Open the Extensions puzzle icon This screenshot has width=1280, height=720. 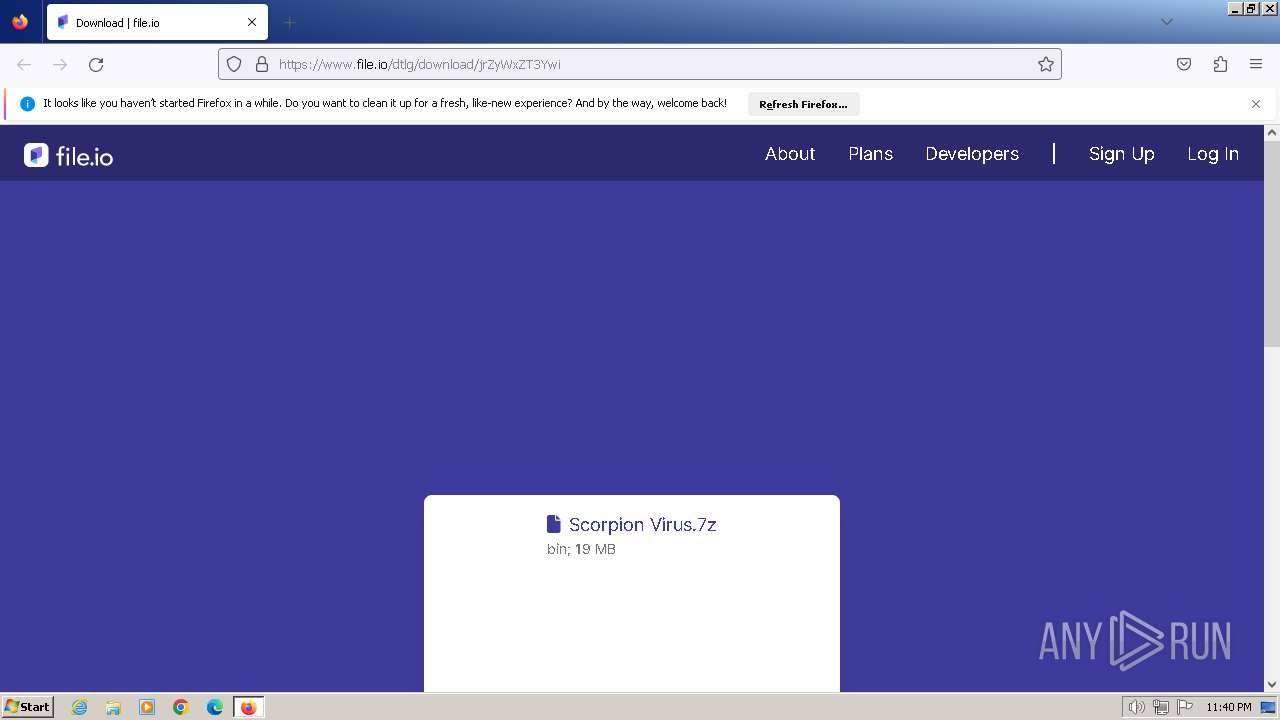click(x=1220, y=64)
